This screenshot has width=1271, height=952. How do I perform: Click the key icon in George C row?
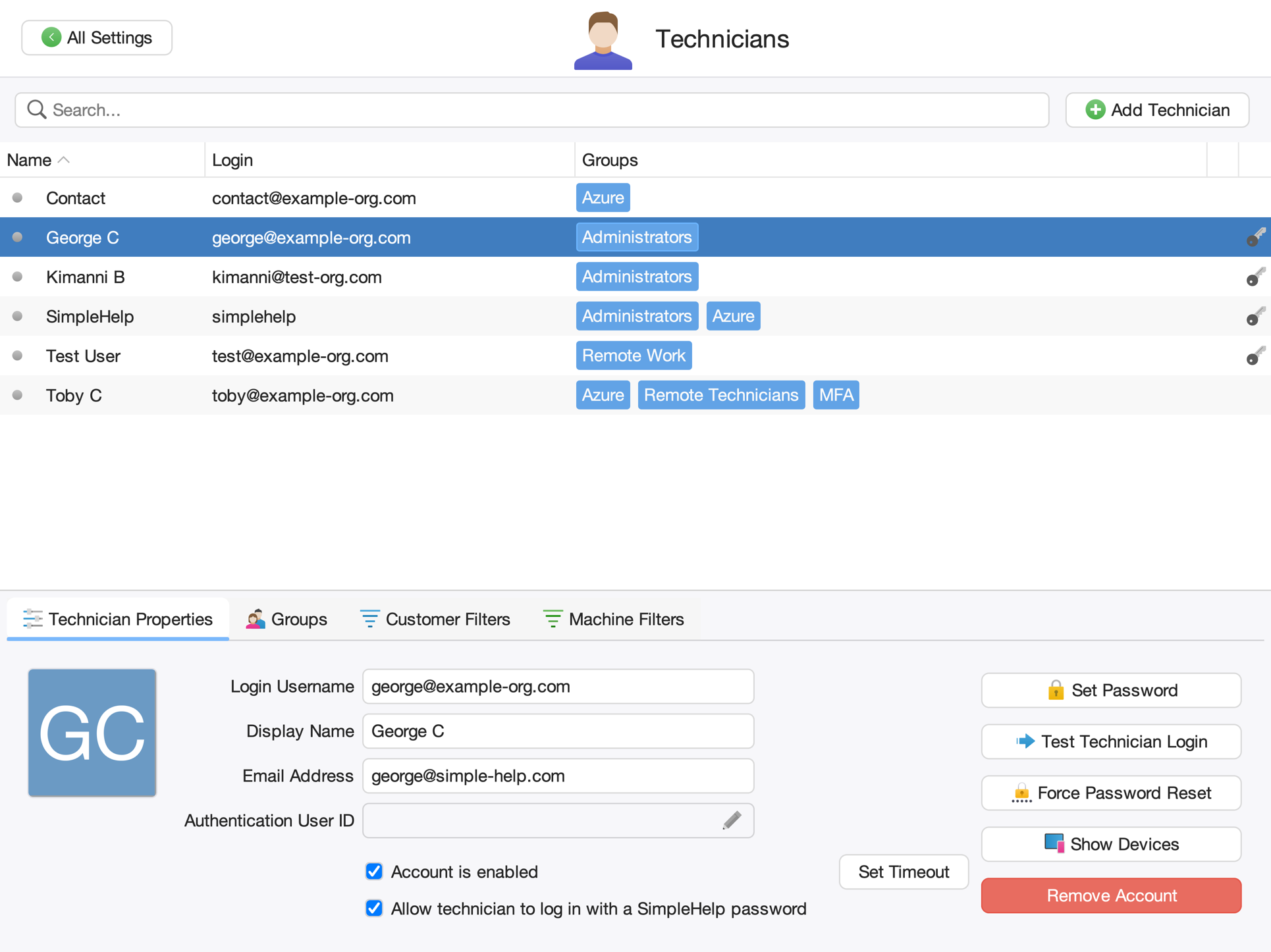click(x=1255, y=237)
